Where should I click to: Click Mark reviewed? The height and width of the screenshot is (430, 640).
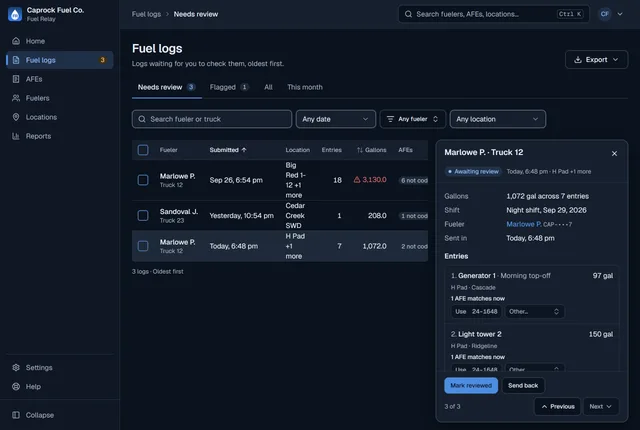(471, 385)
